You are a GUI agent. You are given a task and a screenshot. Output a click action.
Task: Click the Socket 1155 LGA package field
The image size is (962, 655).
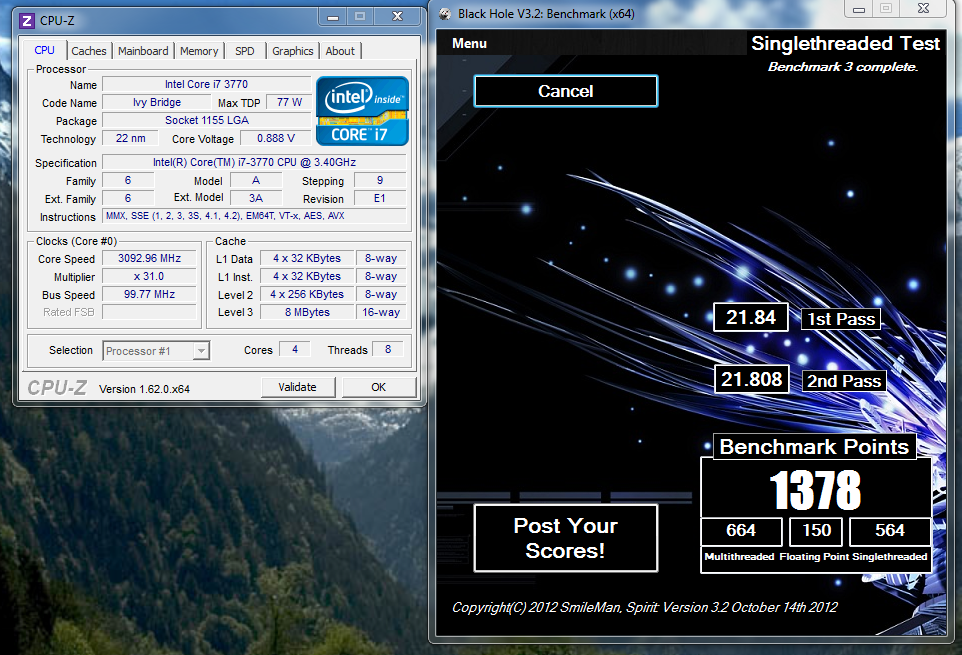click(x=207, y=120)
